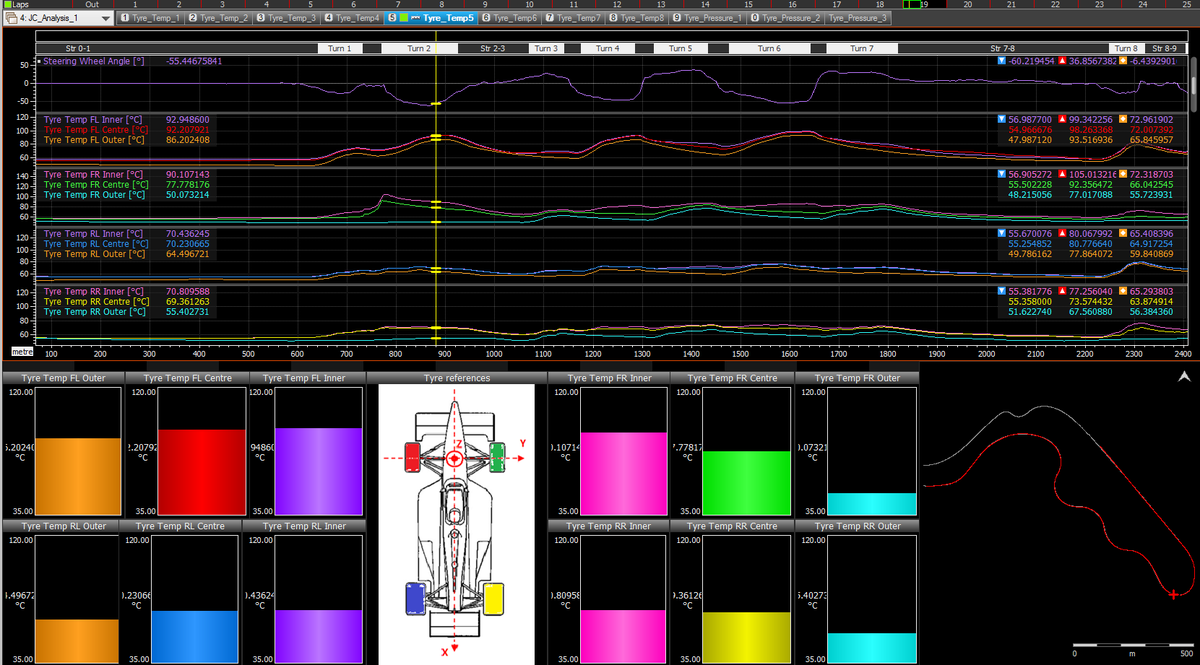
Task: Select lap 25 in the laps bar
Action: point(1187,5)
